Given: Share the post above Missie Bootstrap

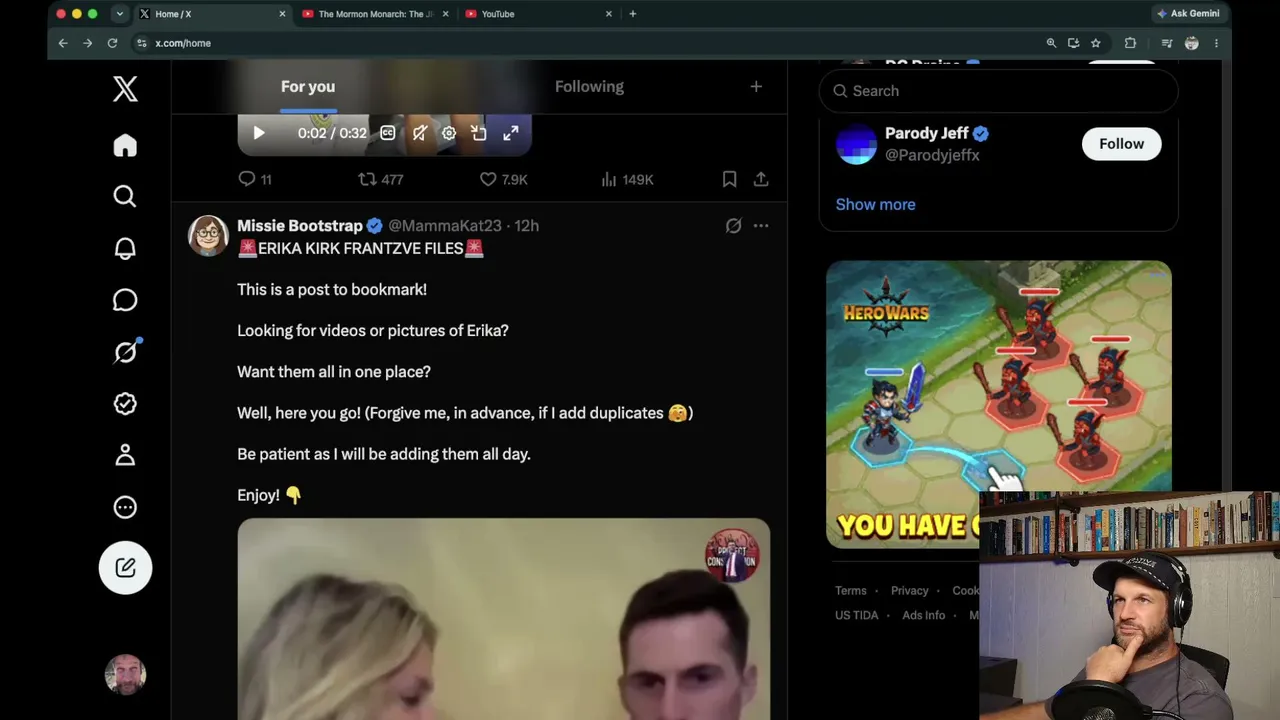Looking at the screenshot, I should click(761, 180).
